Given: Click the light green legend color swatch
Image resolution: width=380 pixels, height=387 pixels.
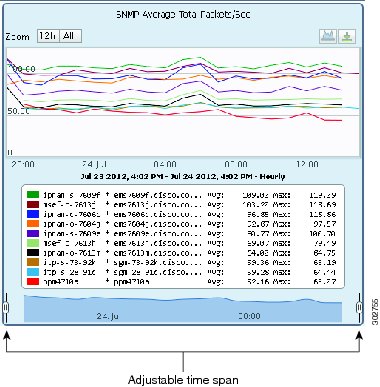Looking at the screenshot, I should click(33, 243).
